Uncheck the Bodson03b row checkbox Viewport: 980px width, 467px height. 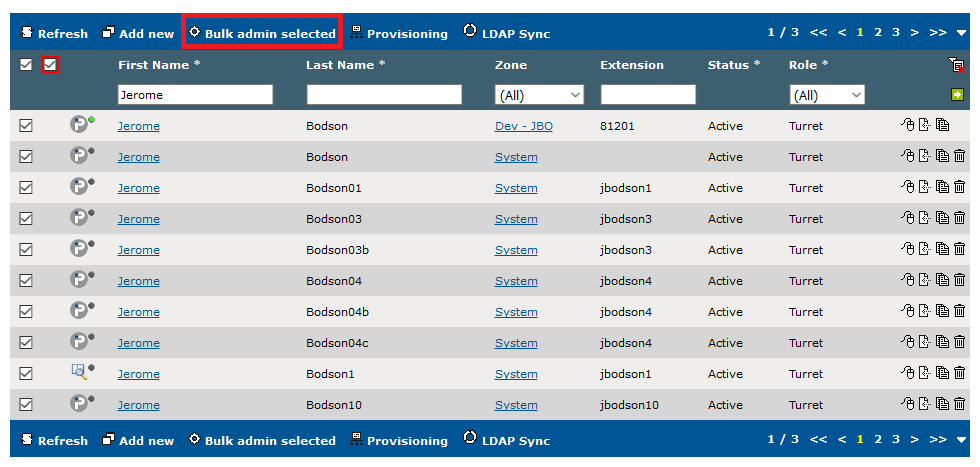click(26, 249)
